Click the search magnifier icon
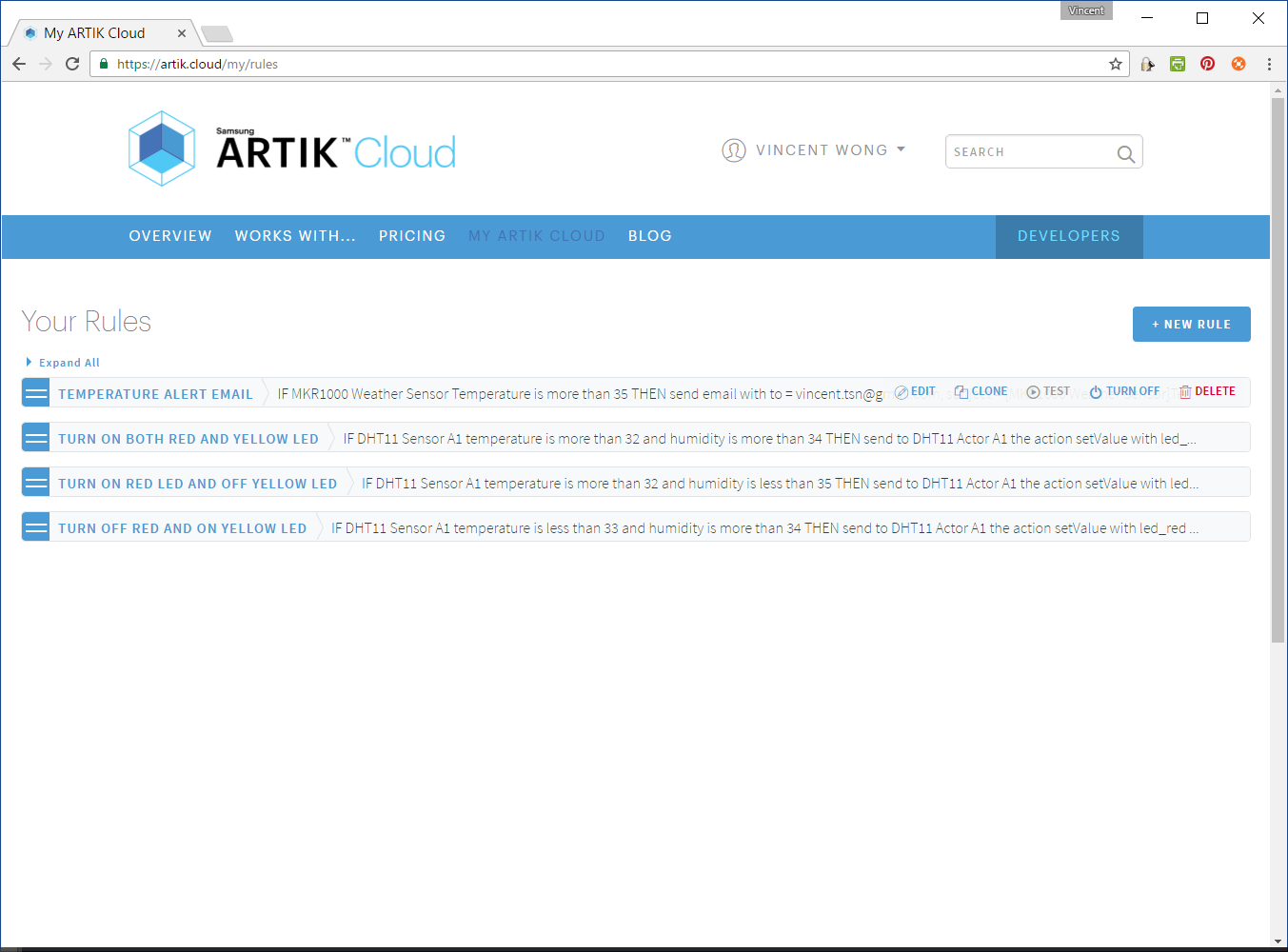 tap(1125, 152)
